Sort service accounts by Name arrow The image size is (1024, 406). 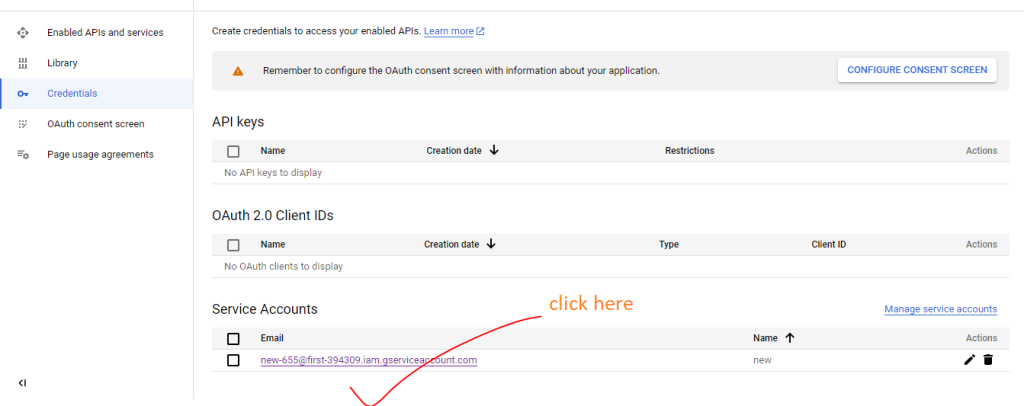click(789, 338)
